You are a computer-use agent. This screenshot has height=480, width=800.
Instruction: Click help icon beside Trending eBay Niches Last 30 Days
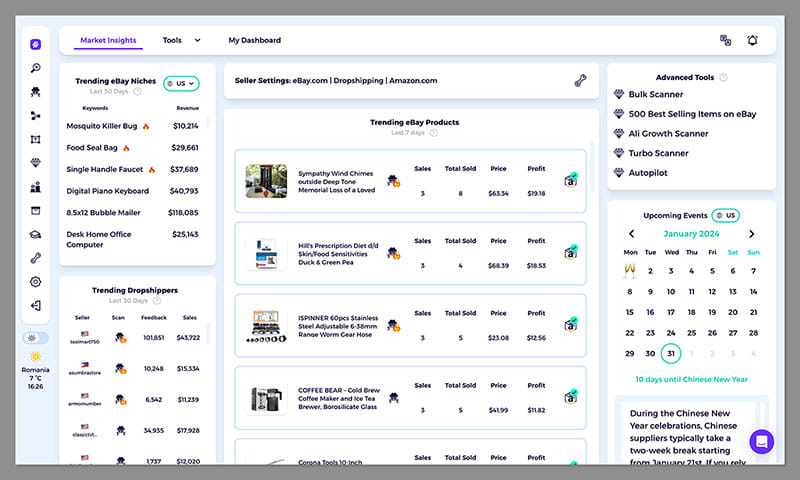pyautogui.click(x=137, y=91)
